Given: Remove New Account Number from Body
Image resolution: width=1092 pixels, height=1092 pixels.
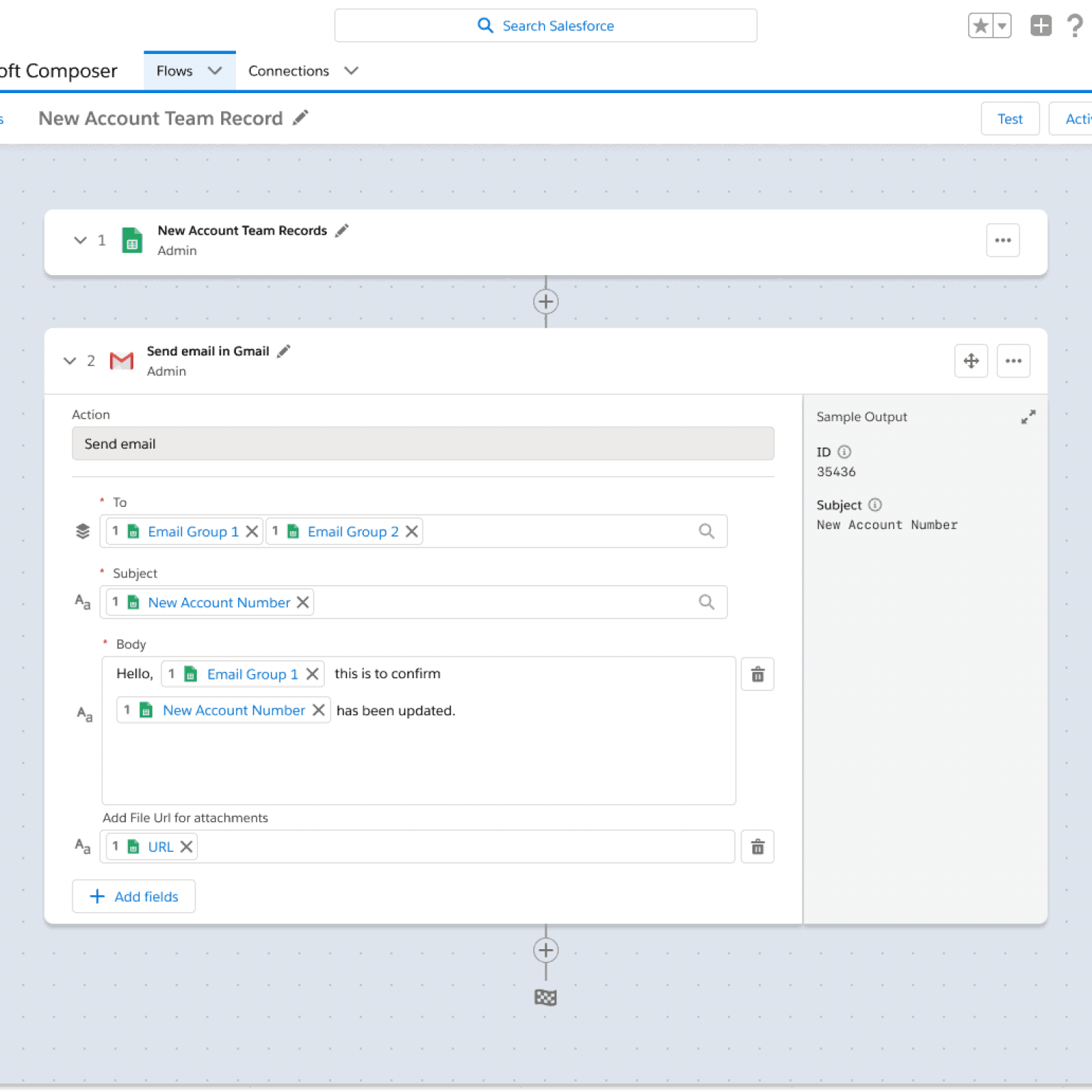Looking at the screenshot, I should pos(319,710).
